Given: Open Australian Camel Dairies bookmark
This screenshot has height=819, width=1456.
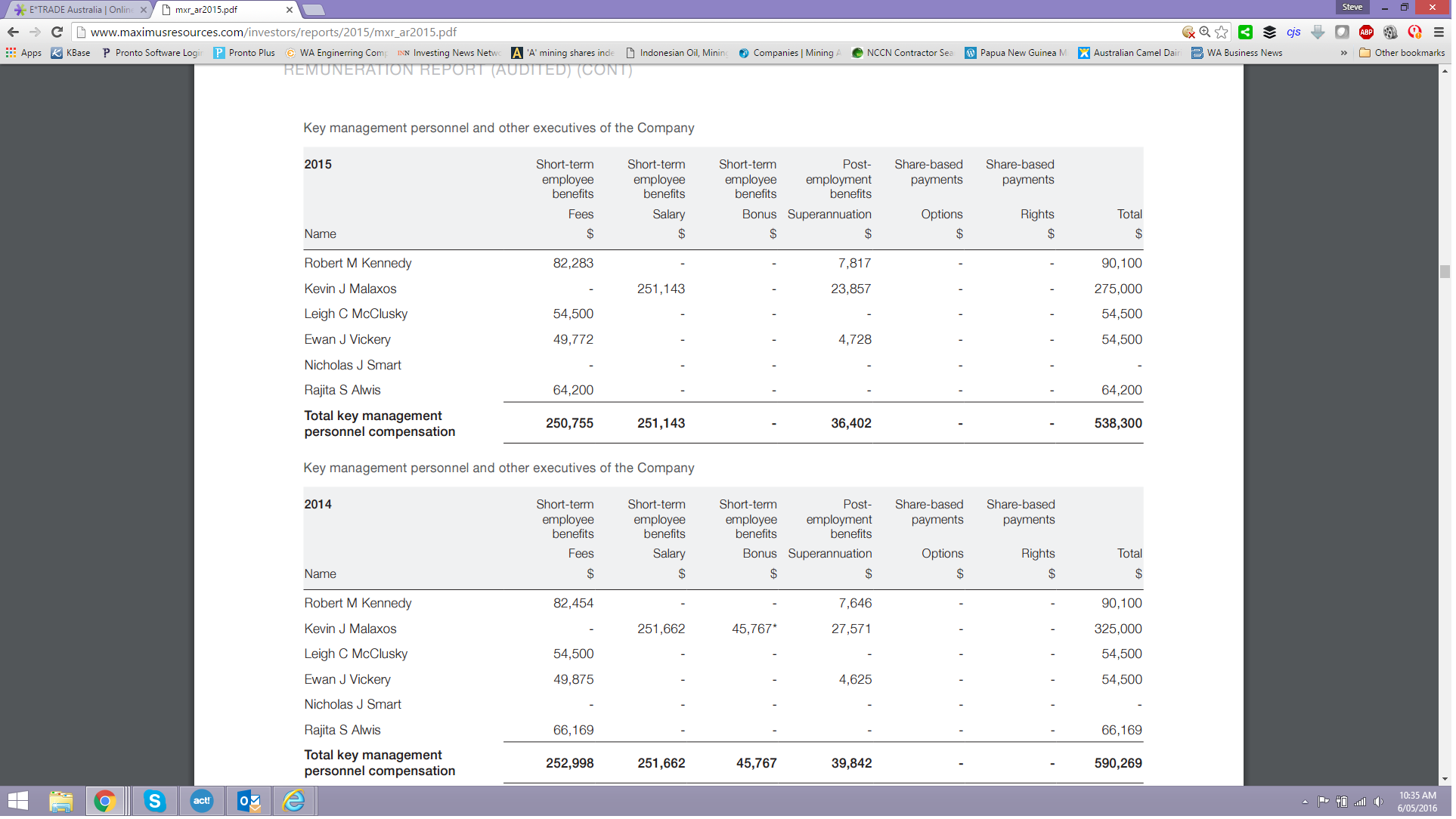Looking at the screenshot, I should (1131, 53).
